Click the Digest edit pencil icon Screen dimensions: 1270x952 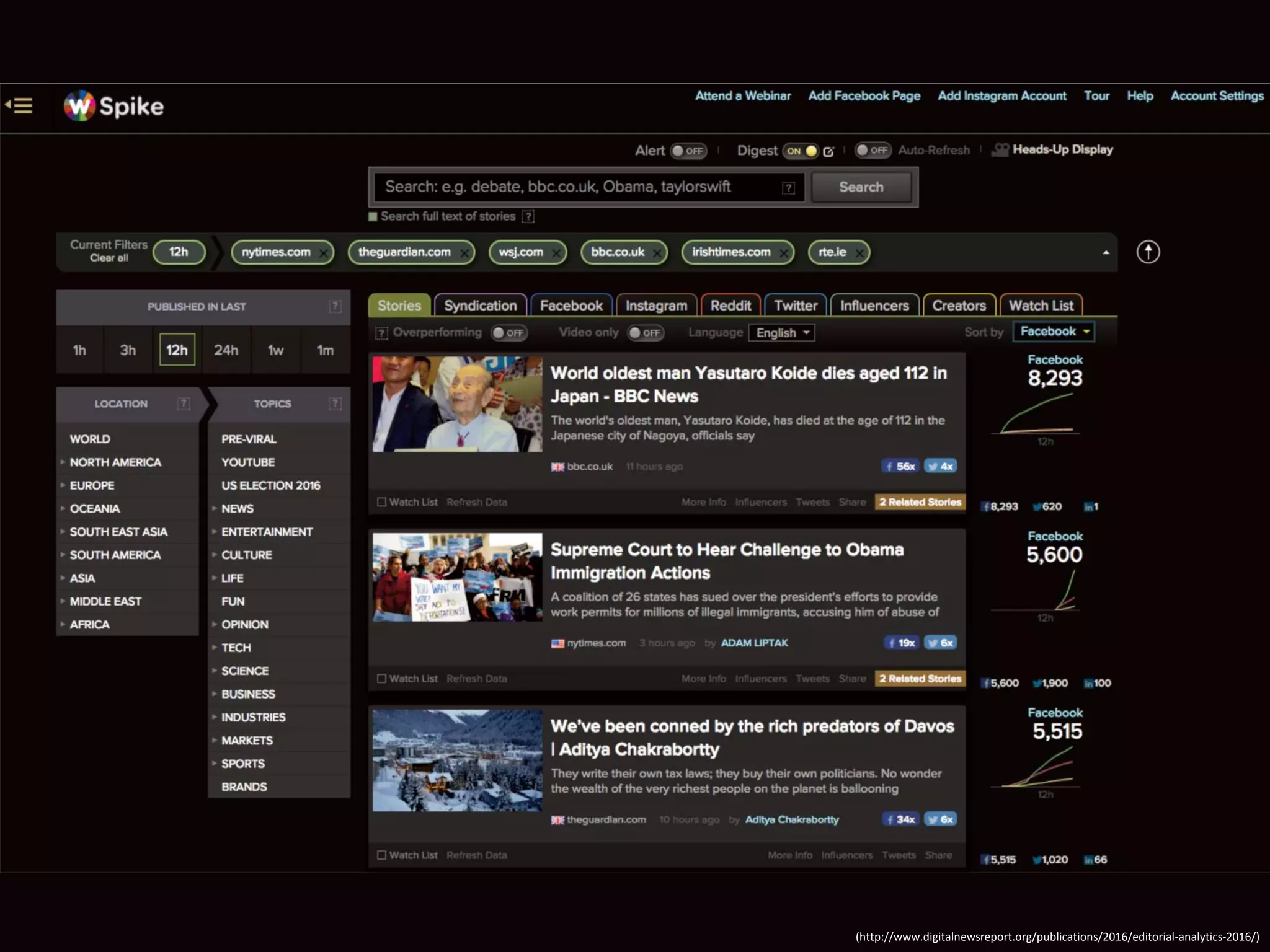tap(828, 151)
